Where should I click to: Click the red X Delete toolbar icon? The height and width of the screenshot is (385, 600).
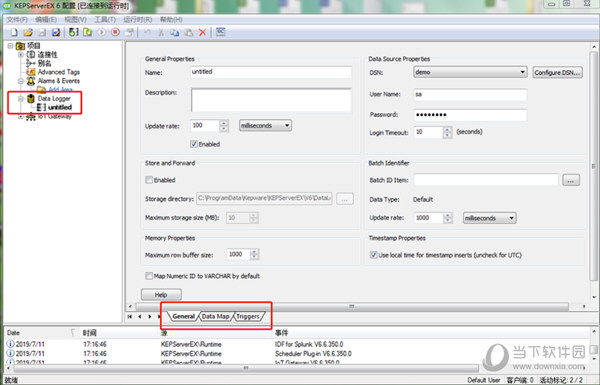click(202, 33)
